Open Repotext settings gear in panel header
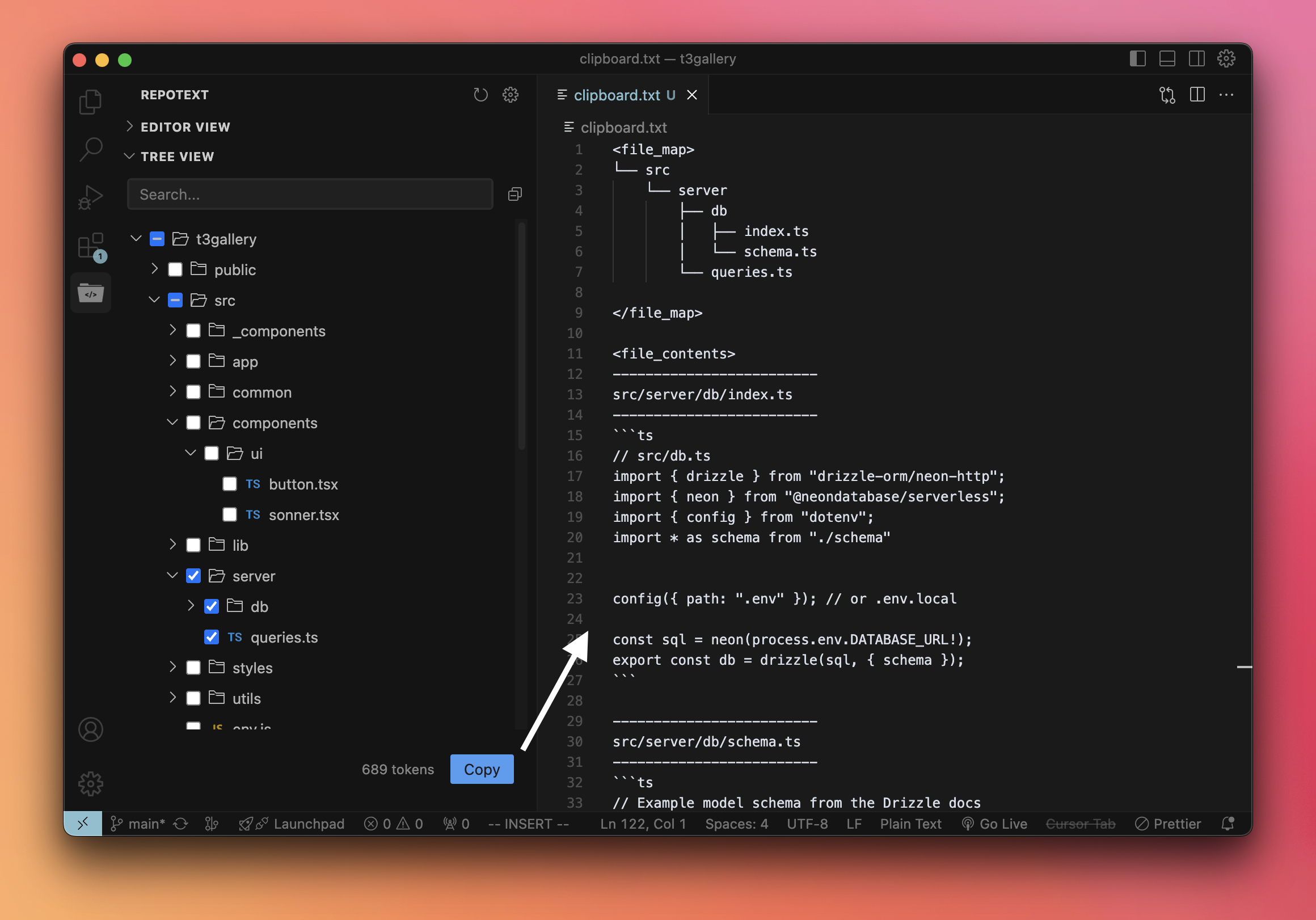 click(x=510, y=95)
